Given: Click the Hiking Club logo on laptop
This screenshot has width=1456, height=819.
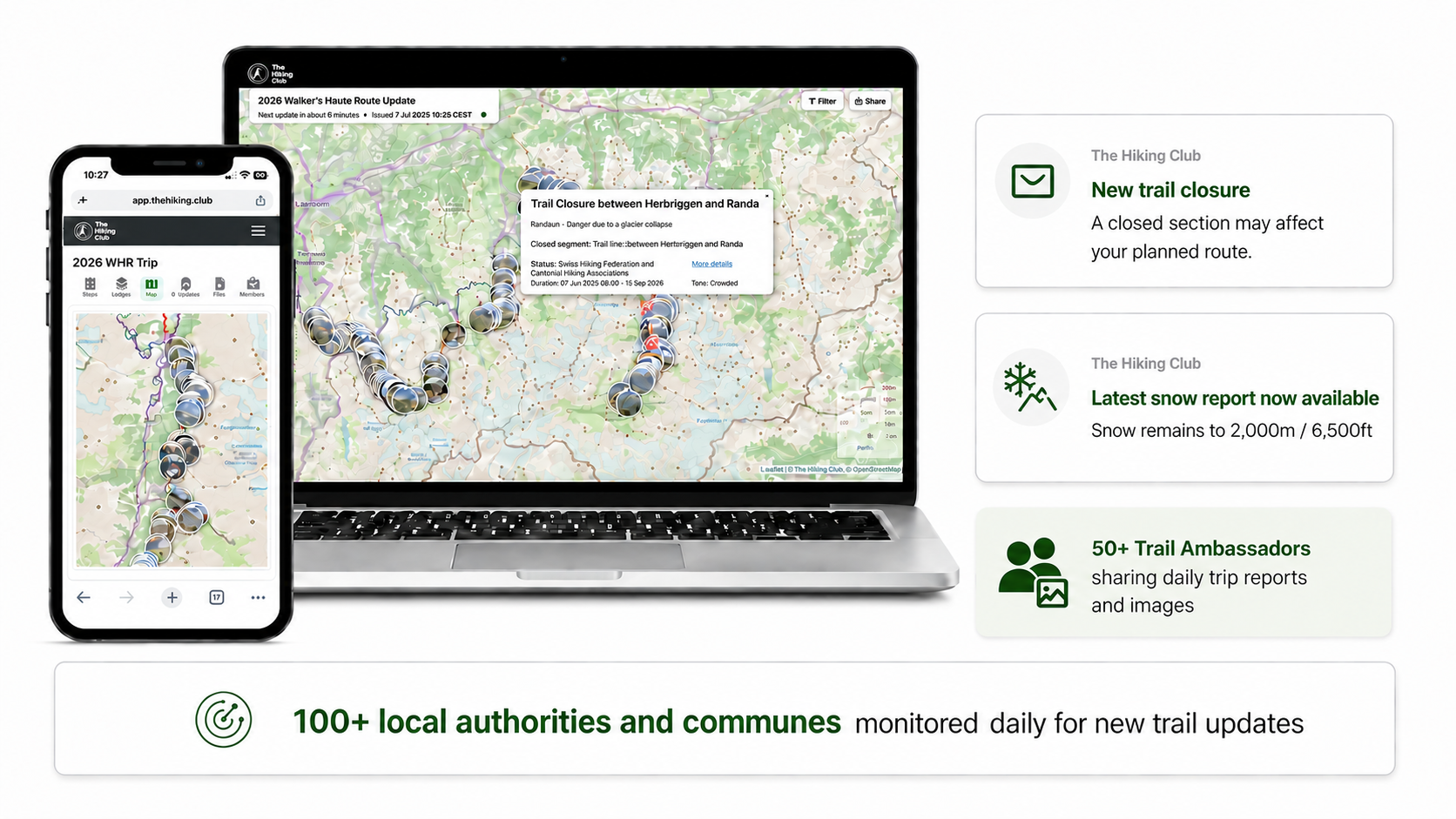Looking at the screenshot, I should (270, 74).
